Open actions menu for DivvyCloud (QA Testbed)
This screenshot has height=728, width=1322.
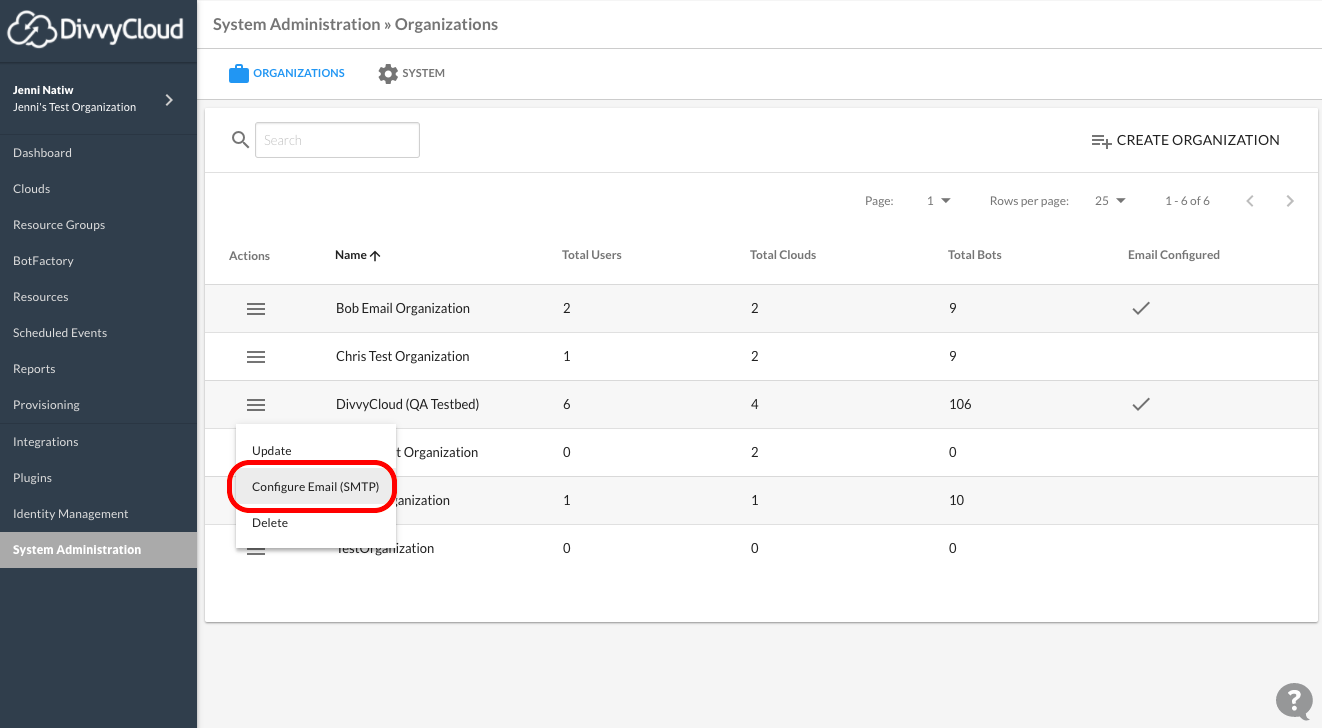256,405
